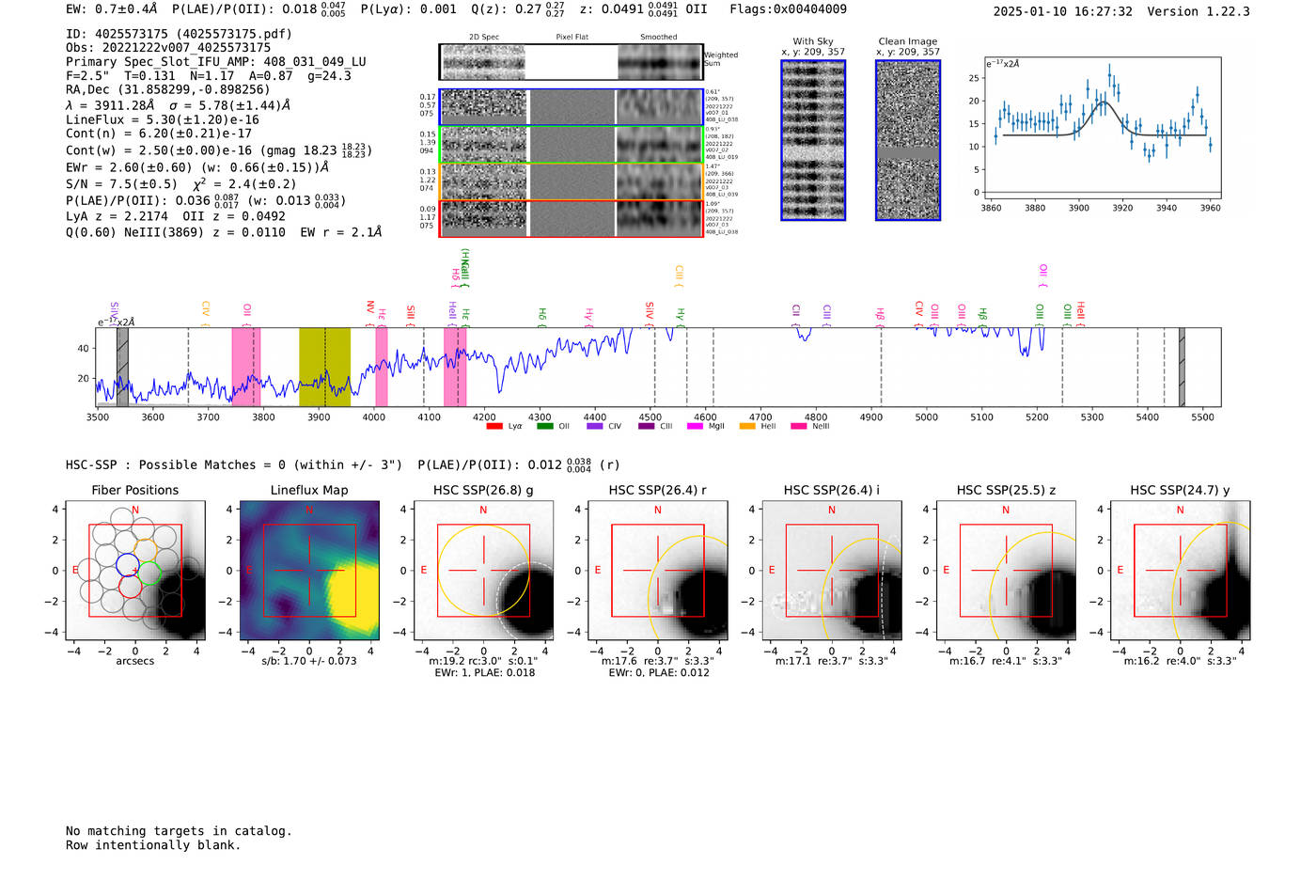Click the 'Pixel Flat' column header
The image size is (1316, 896).
[x=572, y=38]
